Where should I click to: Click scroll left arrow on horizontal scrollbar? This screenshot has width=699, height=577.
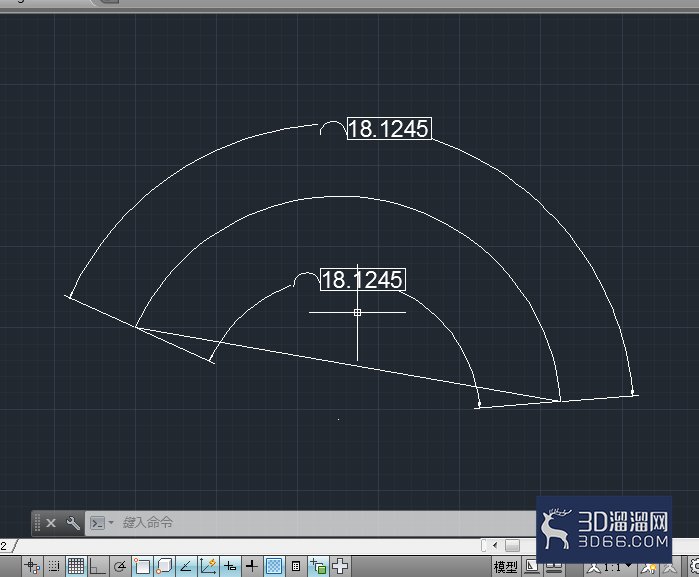pos(495,545)
